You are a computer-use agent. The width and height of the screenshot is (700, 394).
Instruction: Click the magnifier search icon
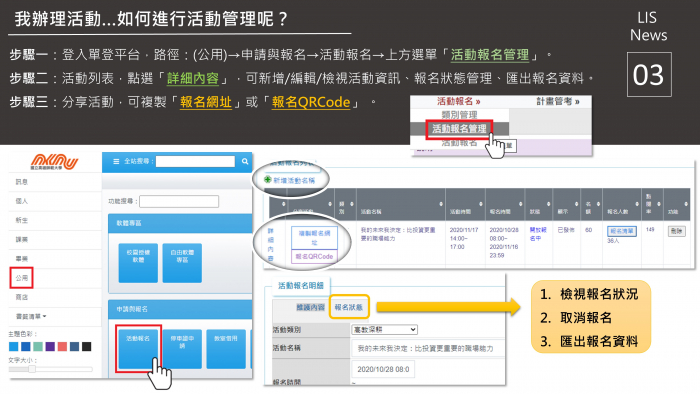point(245,162)
